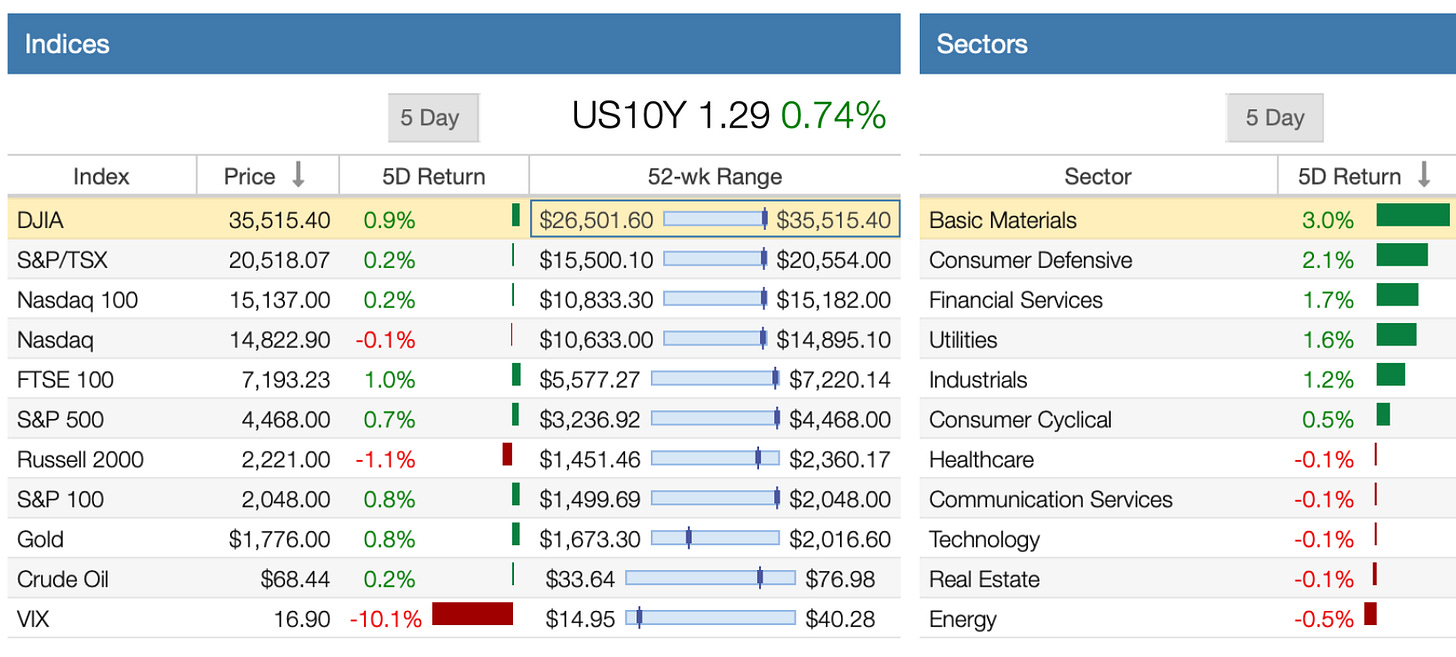
Task: Click the Sectors 5D Return sort arrow
Action: (1425, 176)
